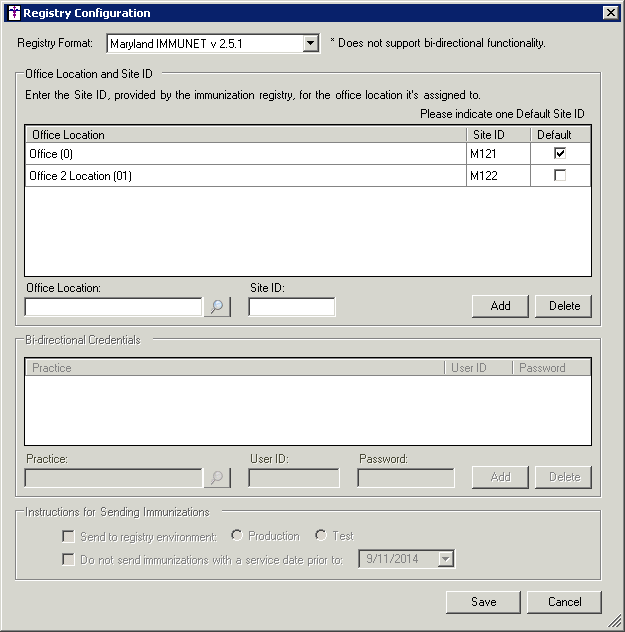Viewport: 625px width, 632px height.
Task: Cancel the registry configuration dialog
Action: pyautogui.click(x=564, y=601)
